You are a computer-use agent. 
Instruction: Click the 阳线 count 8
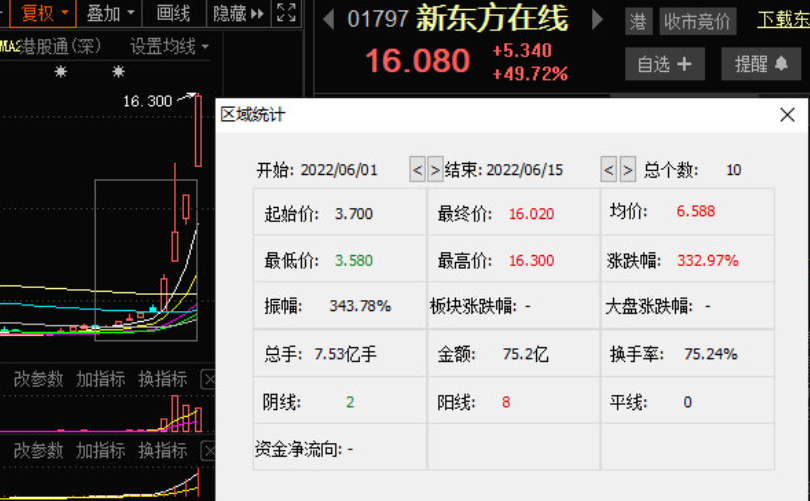[506, 402]
